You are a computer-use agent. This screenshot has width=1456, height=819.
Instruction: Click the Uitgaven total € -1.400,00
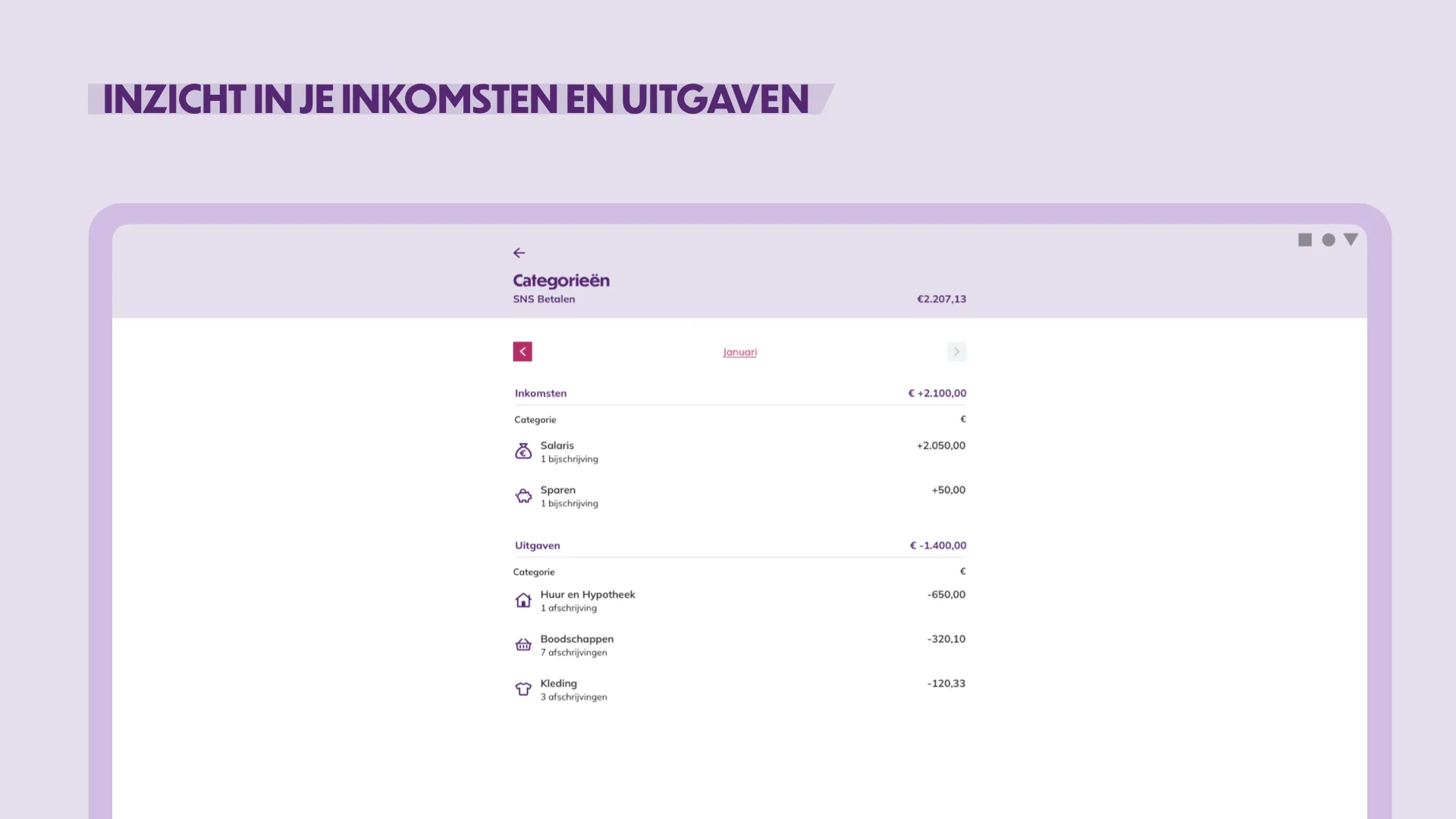(x=938, y=545)
